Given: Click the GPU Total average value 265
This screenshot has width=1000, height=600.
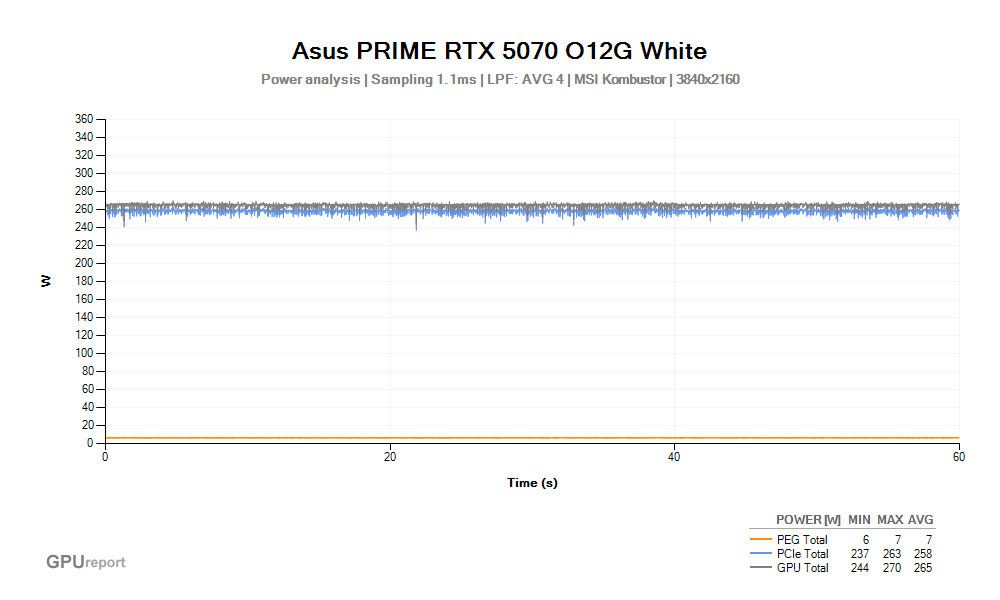Looking at the screenshot, I should click(x=922, y=568).
